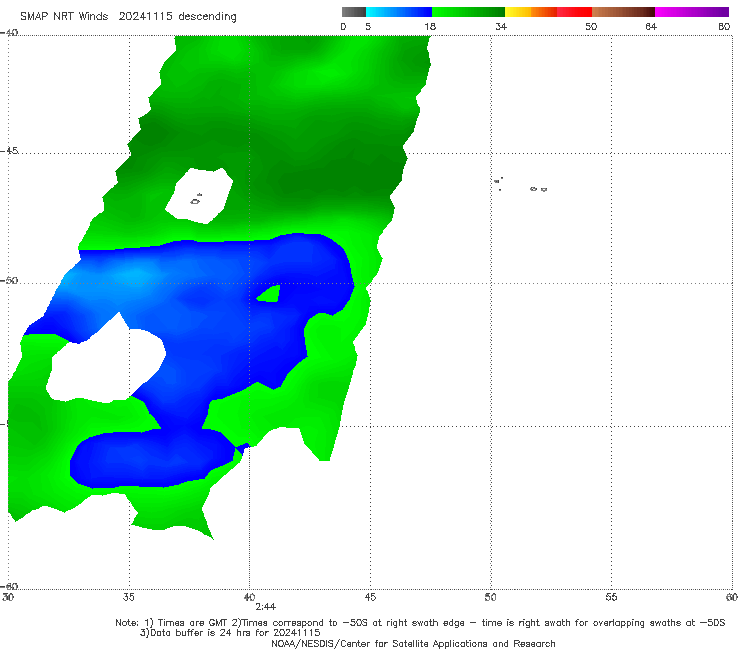Click the island outlines east of 50 longitude
The image size is (740, 650).
pyautogui.click(x=521, y=184)
